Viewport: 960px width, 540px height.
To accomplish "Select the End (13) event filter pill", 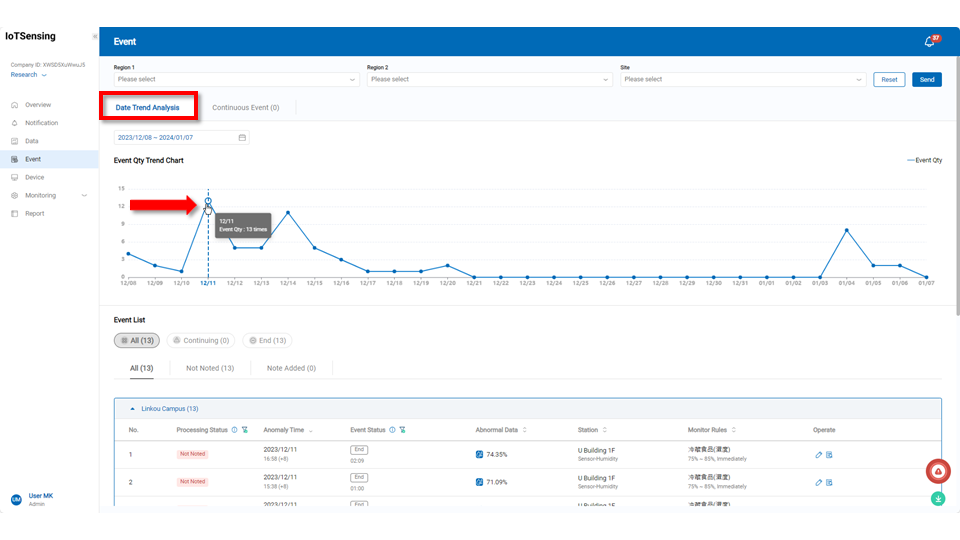I will click(x=267, y=341).
